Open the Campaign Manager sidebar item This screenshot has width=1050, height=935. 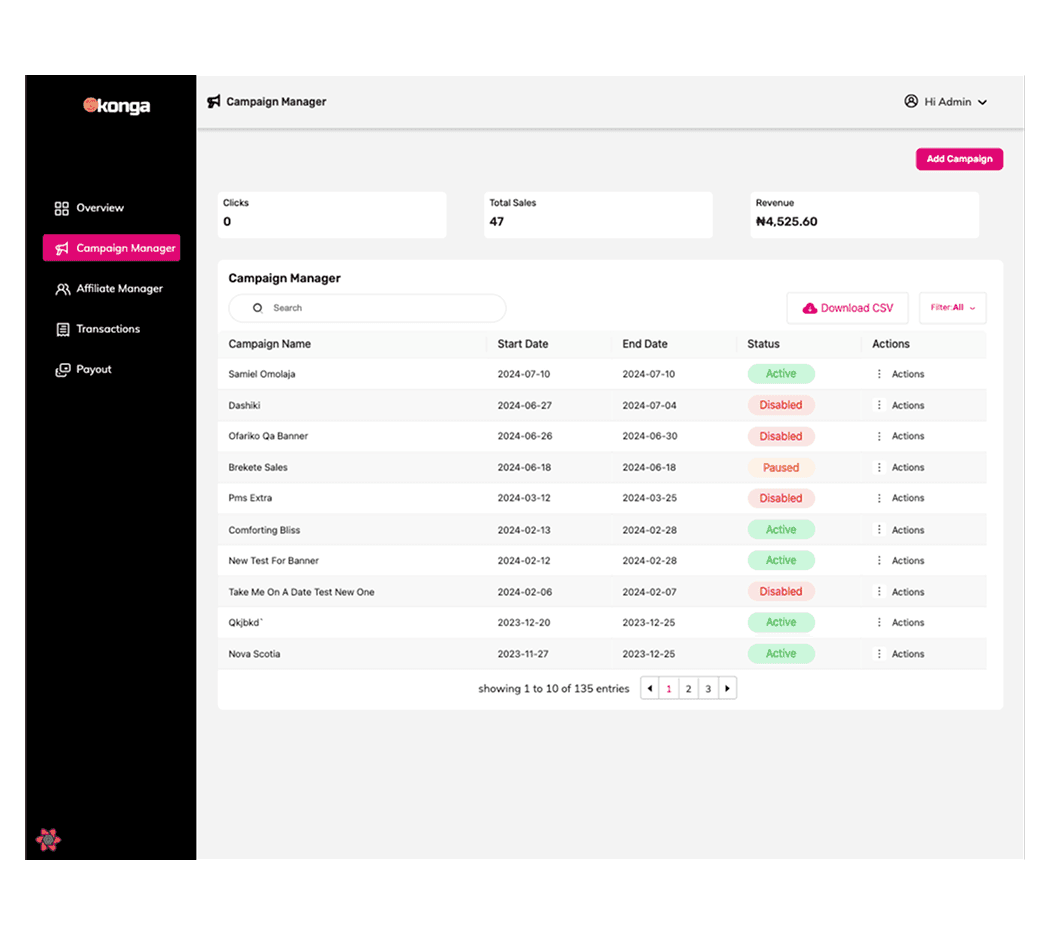(111, 248)
